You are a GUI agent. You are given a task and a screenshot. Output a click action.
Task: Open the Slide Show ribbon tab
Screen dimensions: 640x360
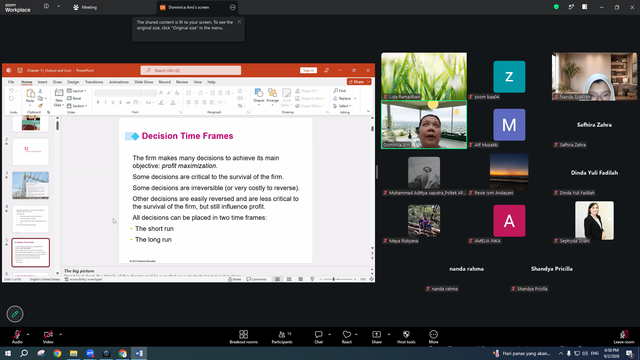pyautogui.click(x=144, y=82)
